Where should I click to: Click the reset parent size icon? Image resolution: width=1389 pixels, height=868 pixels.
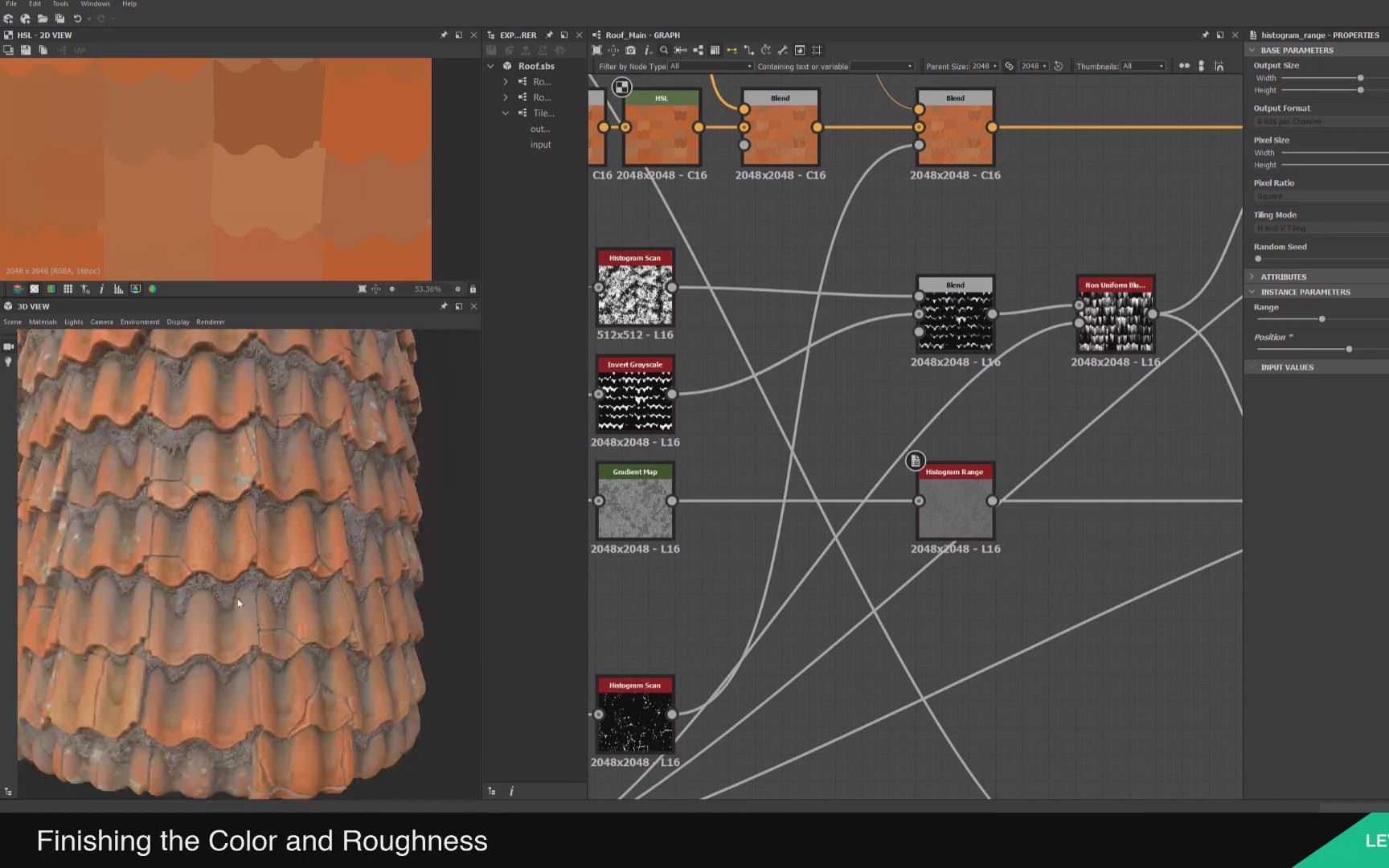(1058, 66)
